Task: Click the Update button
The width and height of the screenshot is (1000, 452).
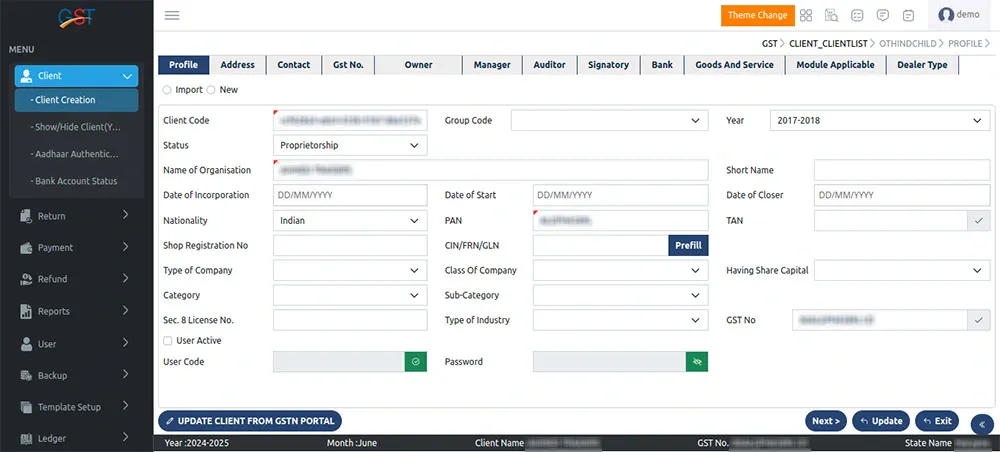Action: (881, 421)
